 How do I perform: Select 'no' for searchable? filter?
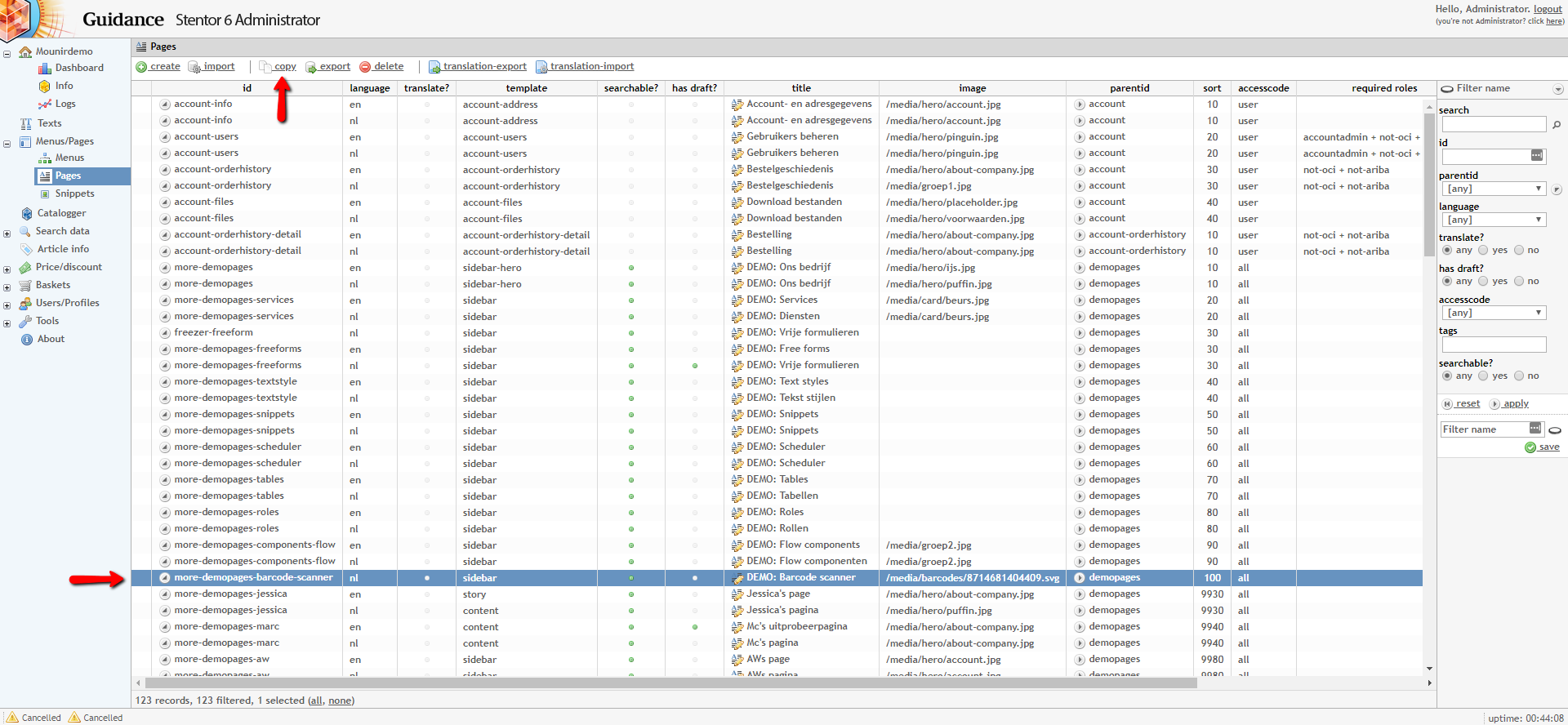pos(1519,376)
